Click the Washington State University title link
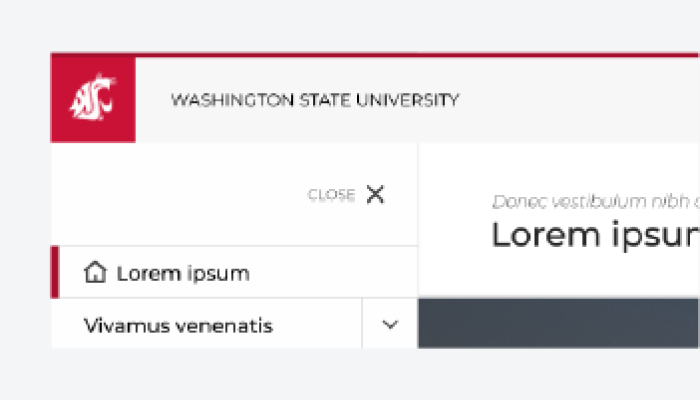The image size is (700, 400). coord(315,100)
